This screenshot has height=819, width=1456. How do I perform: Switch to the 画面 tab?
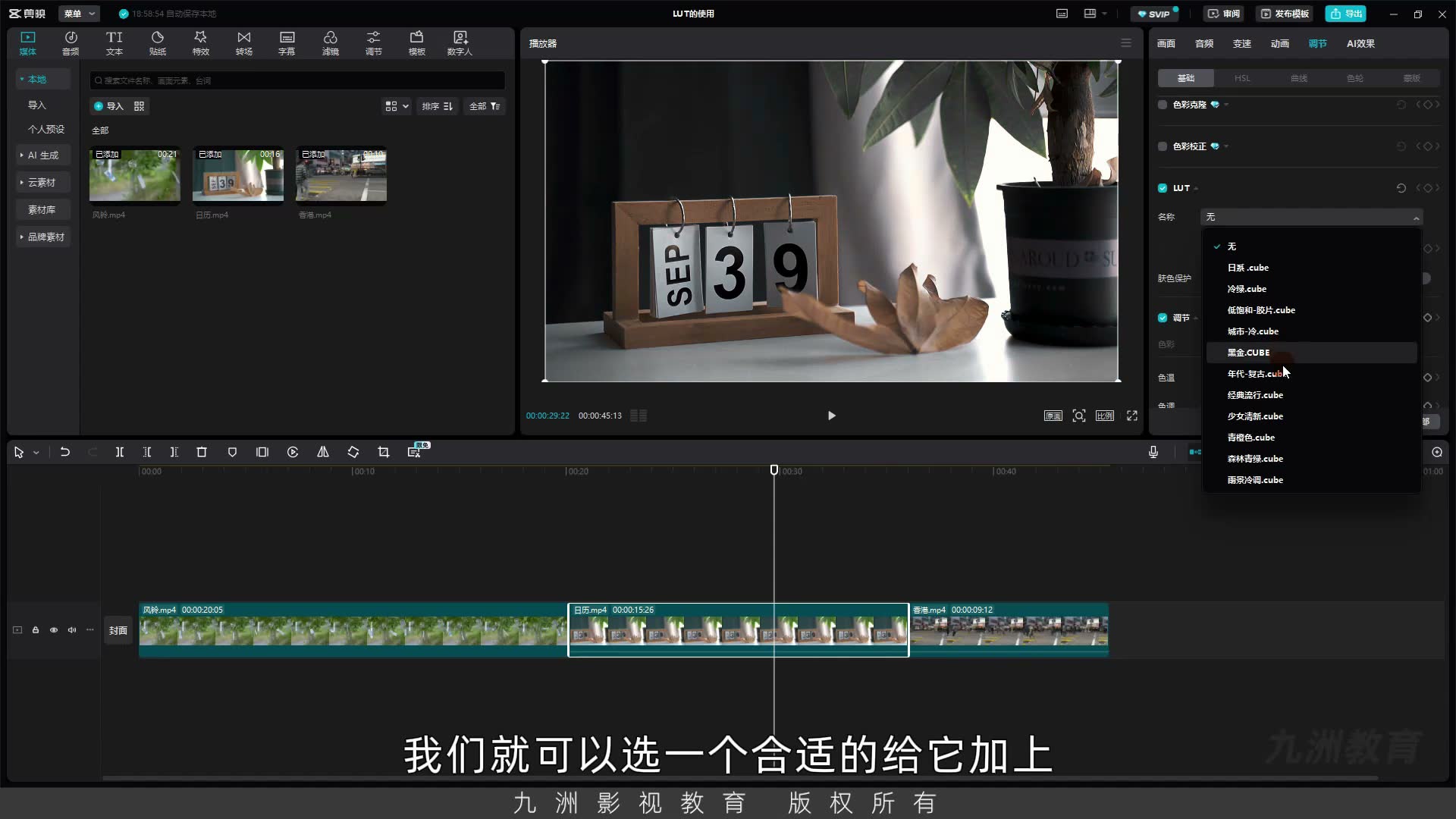[x=1166, y=43]
